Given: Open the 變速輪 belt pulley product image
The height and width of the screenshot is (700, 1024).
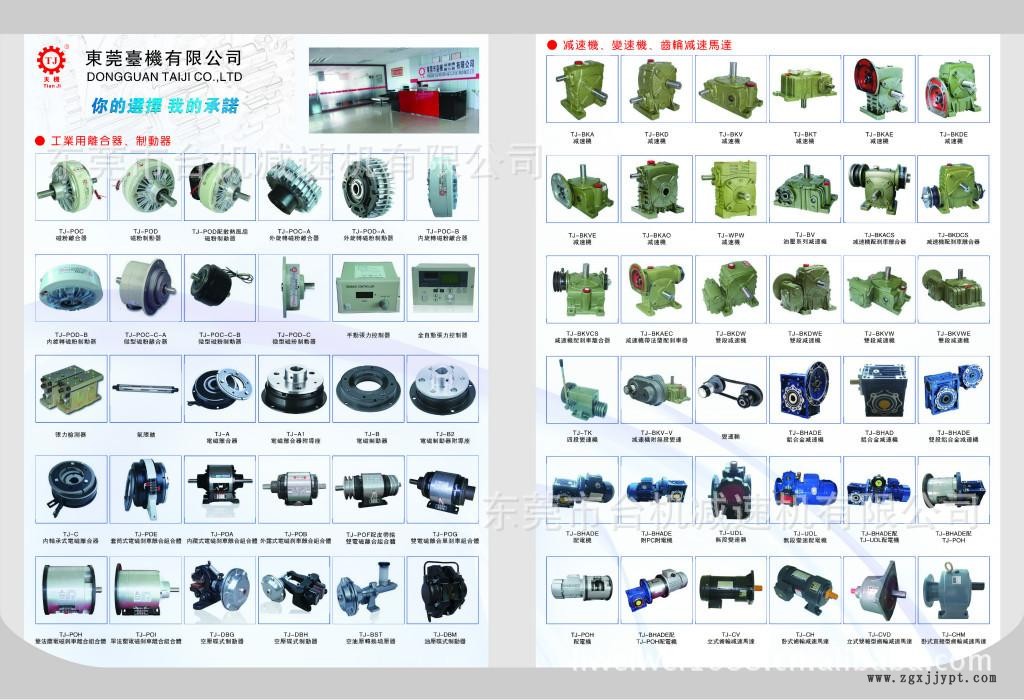Looking at the screenshot, I should [731, 390].
